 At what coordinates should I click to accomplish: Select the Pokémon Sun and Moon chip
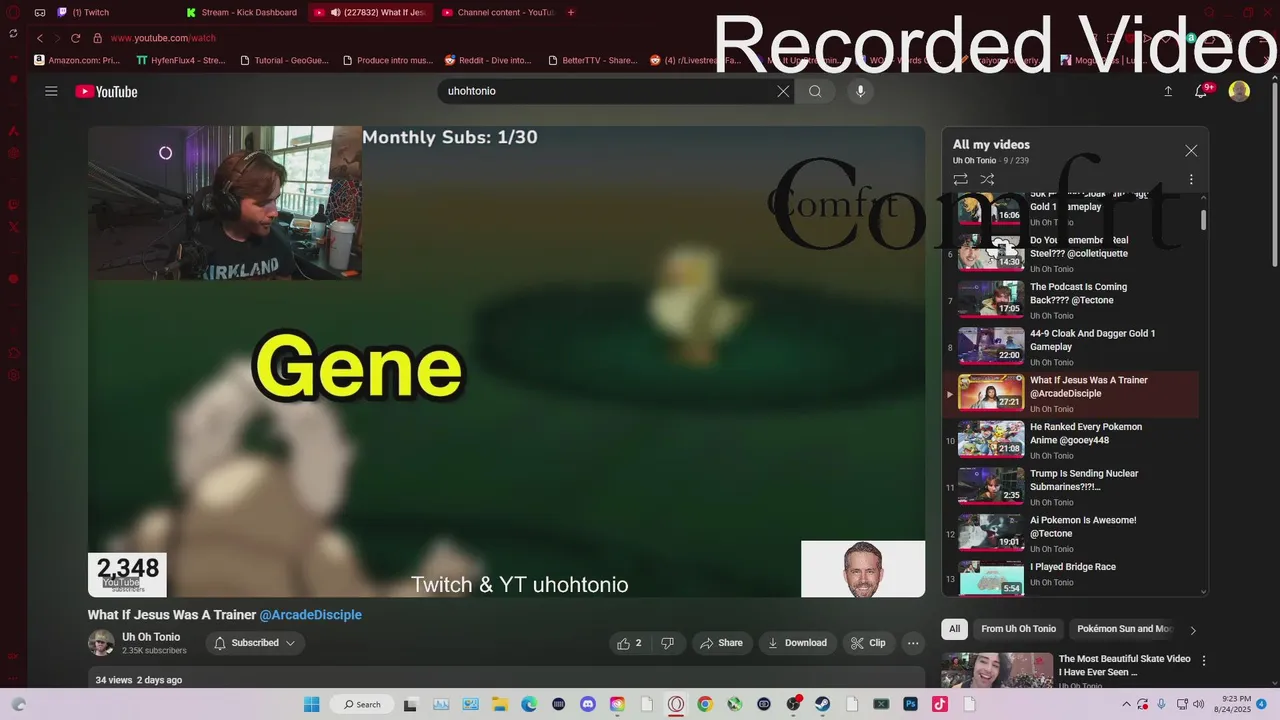pos(1124,629)
